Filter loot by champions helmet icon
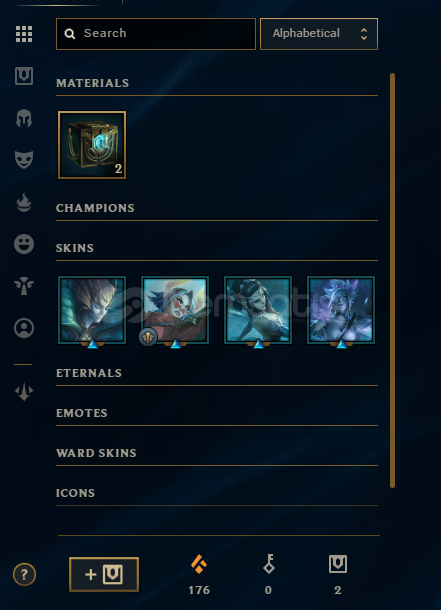The width and height of the screenshot is (441, 610). tap(24, 118)
